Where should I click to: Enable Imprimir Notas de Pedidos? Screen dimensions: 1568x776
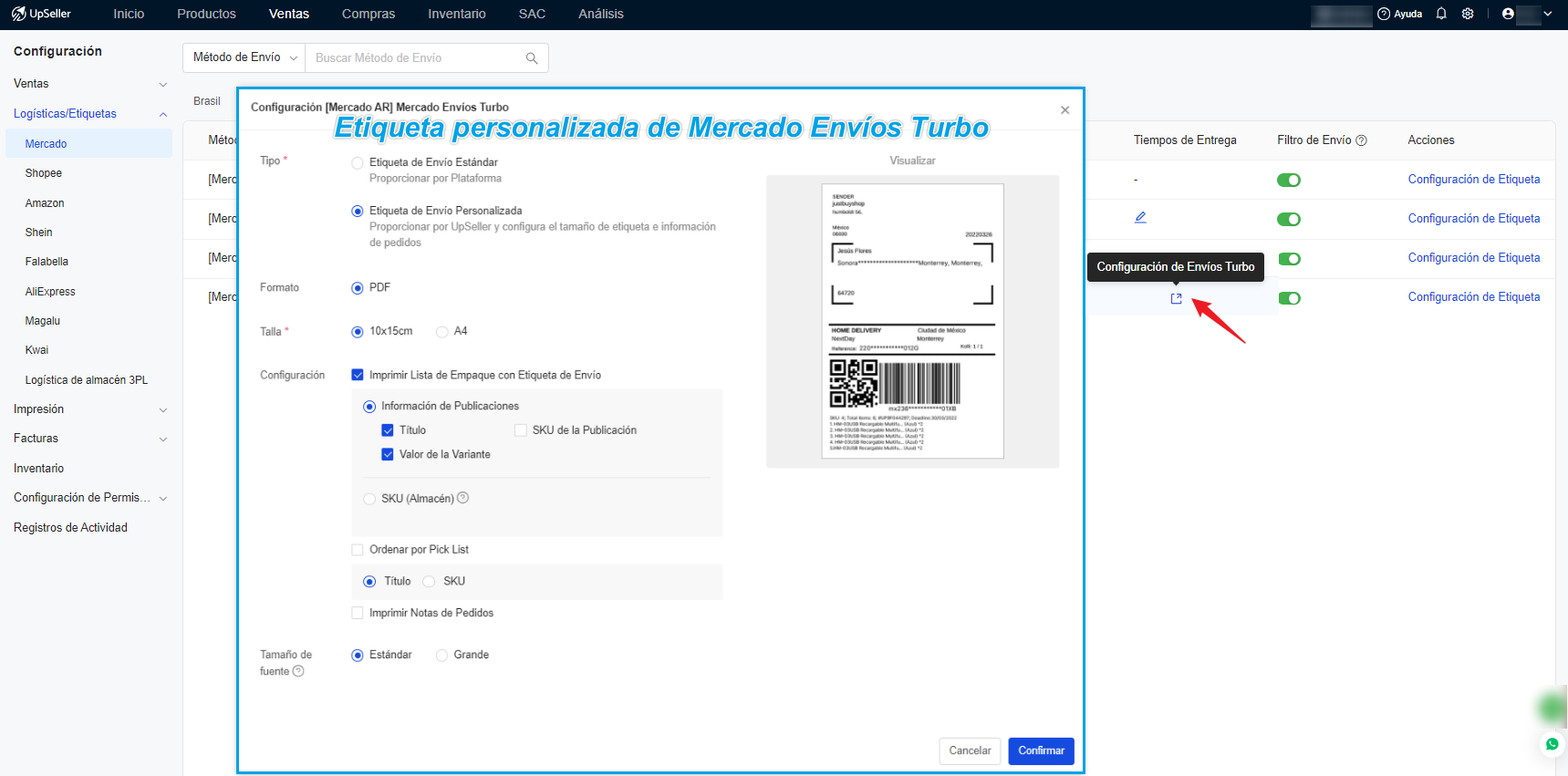click(358, 613)
